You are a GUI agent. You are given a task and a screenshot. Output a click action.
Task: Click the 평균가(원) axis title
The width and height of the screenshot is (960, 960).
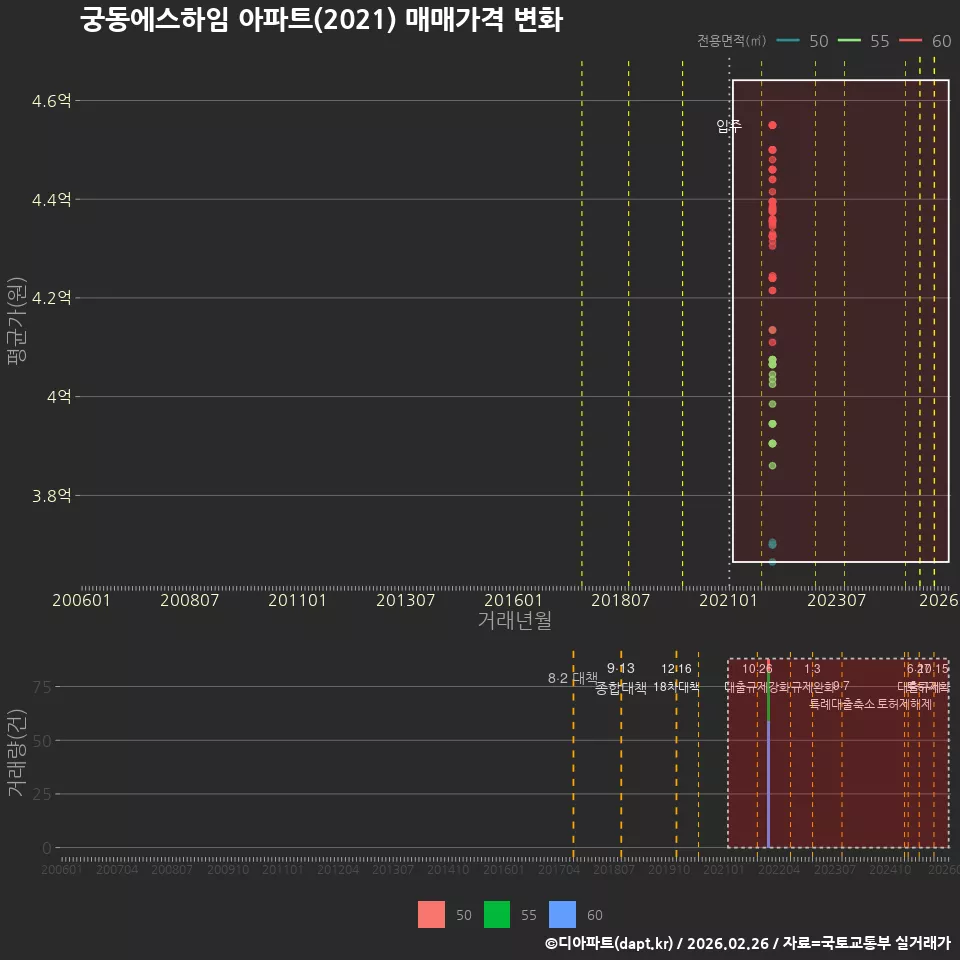point(16,321)
